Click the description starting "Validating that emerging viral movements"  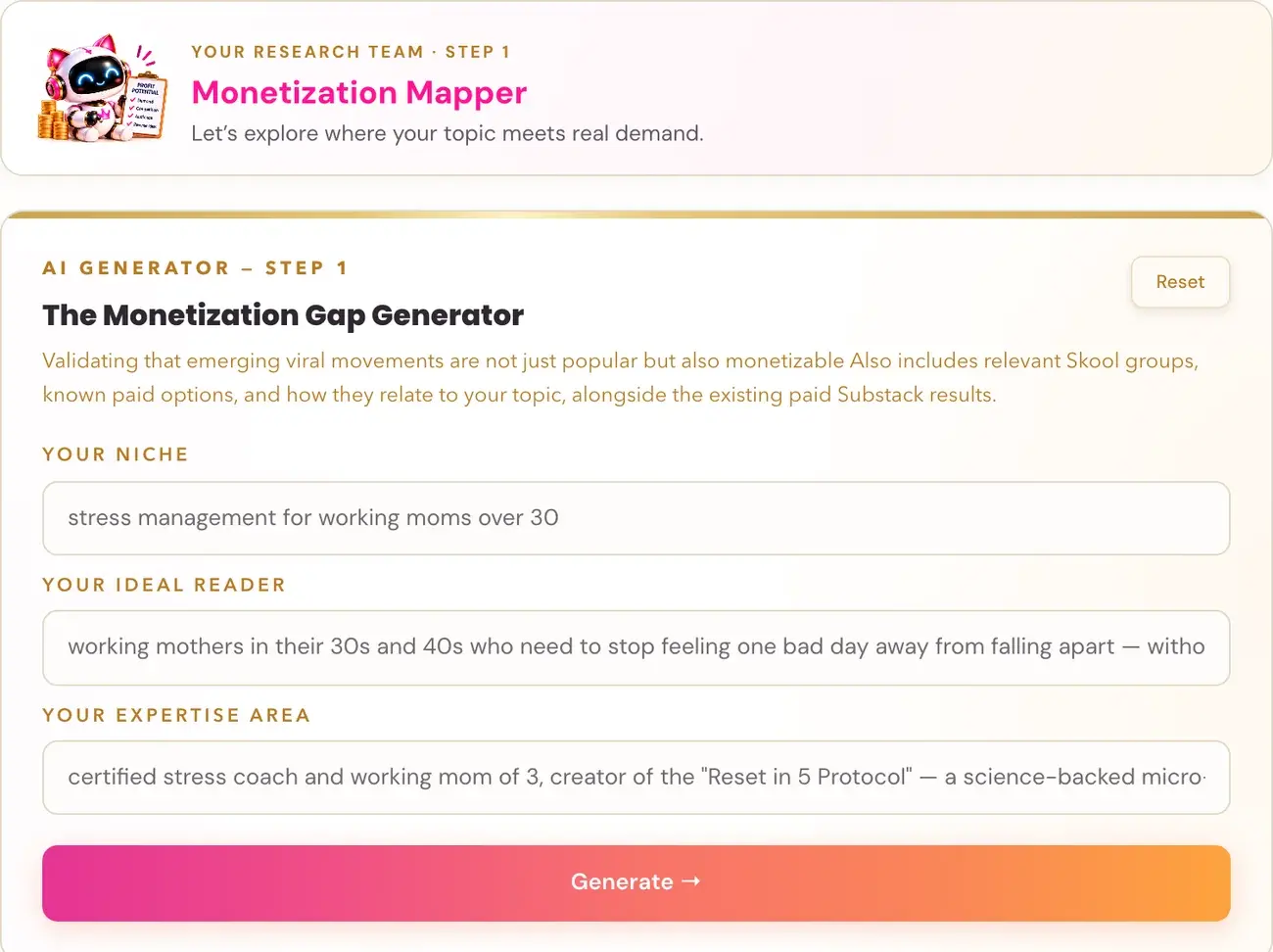[621, 377]
